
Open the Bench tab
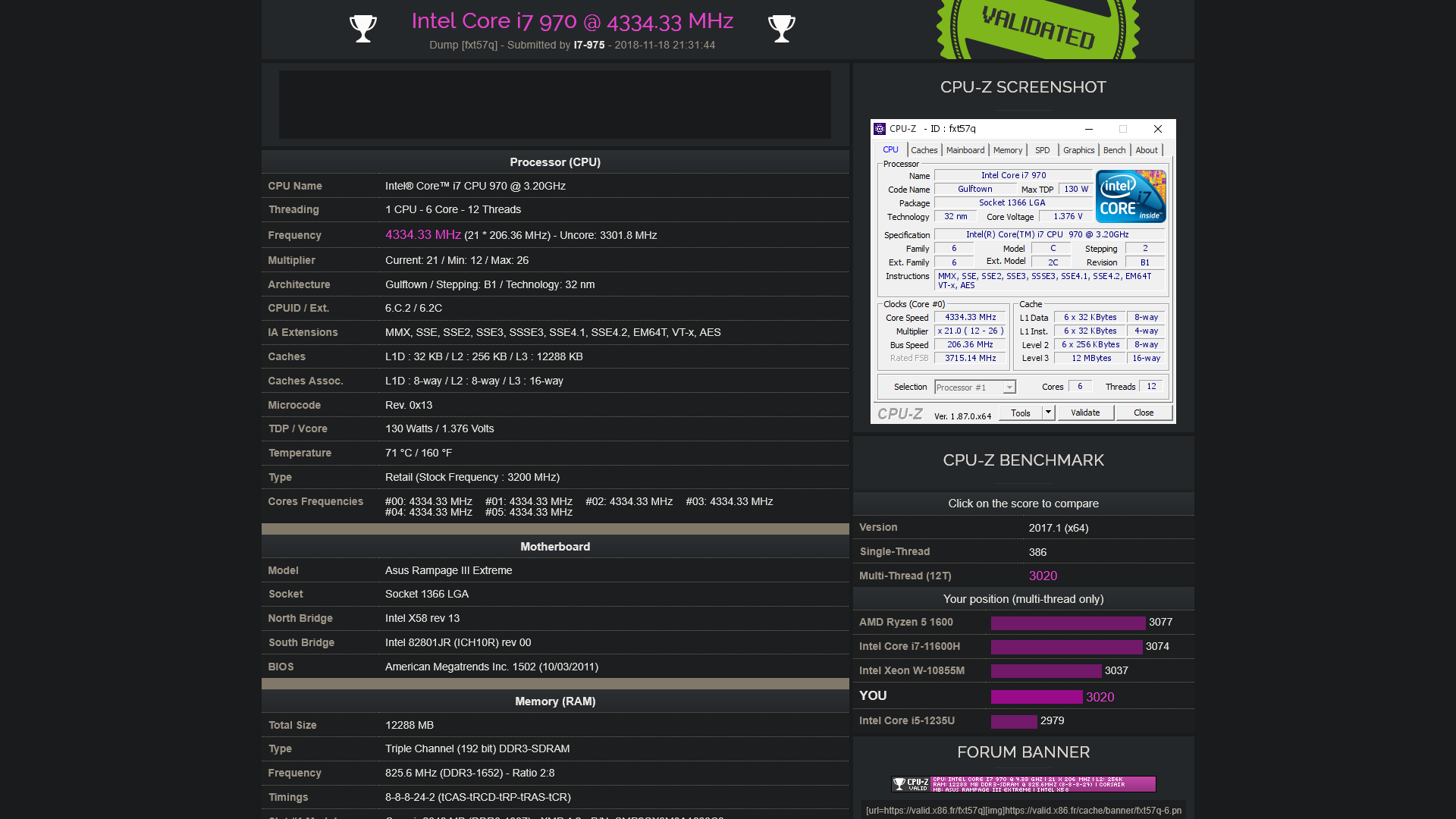point(1114,150)
